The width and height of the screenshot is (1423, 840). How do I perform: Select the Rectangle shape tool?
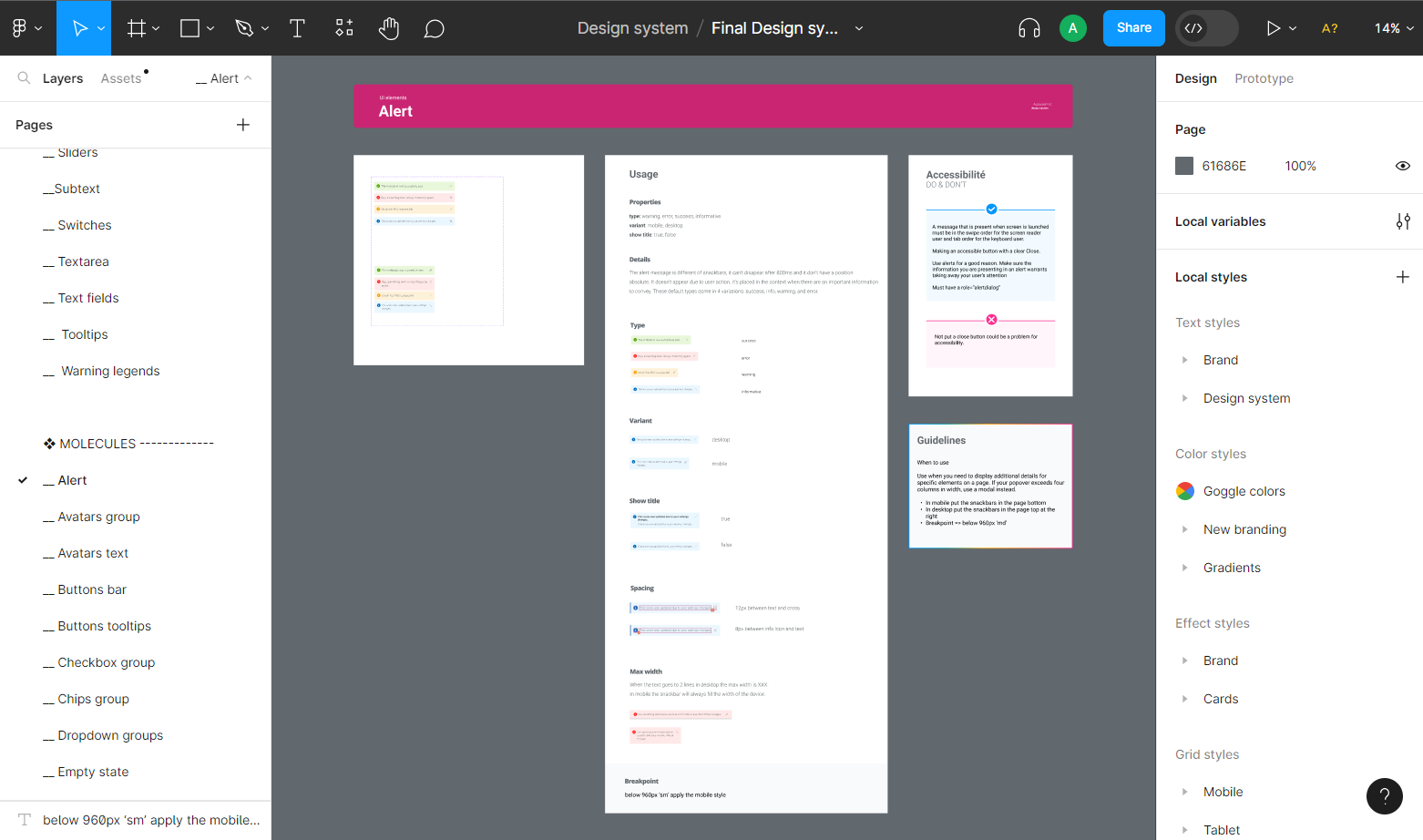pyautogui.click(x=190, y=28)
